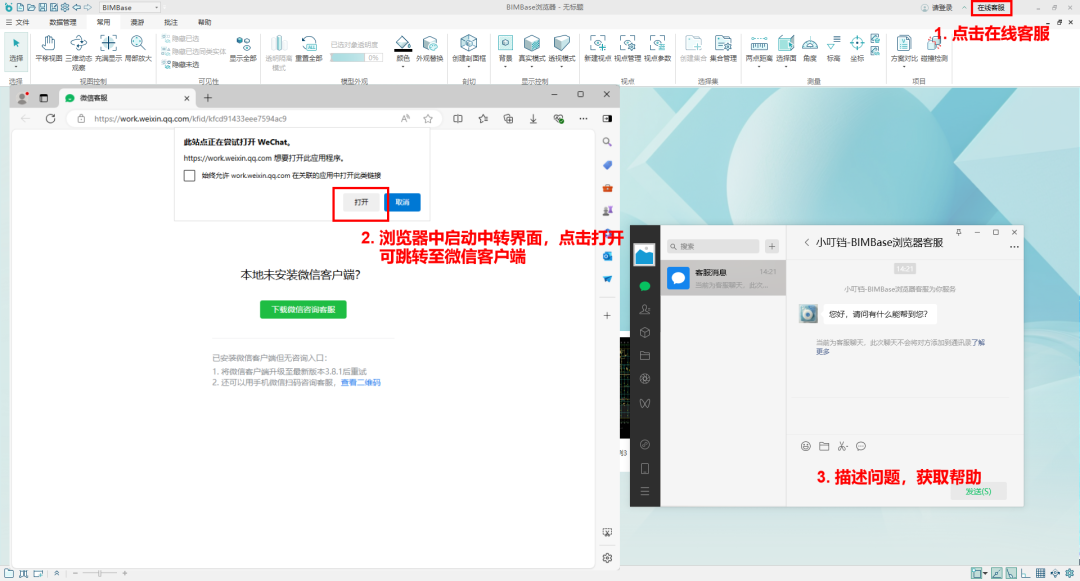Switch to the 漫游 ribbon tab
1080x581 pixels.
(x=137, y=22)
